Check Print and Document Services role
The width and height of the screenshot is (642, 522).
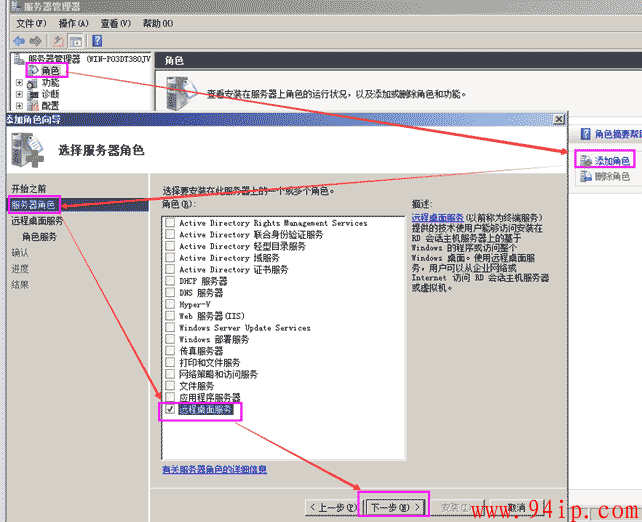click(170, 362)
